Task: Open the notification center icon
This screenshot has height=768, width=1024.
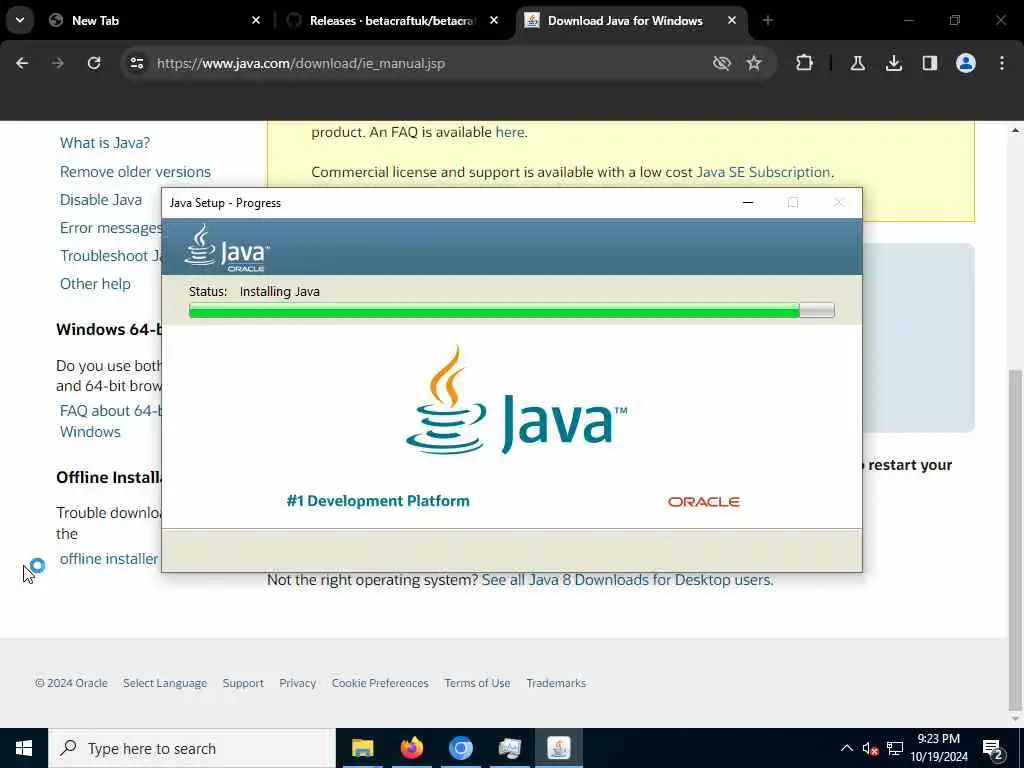Action: 993,749
